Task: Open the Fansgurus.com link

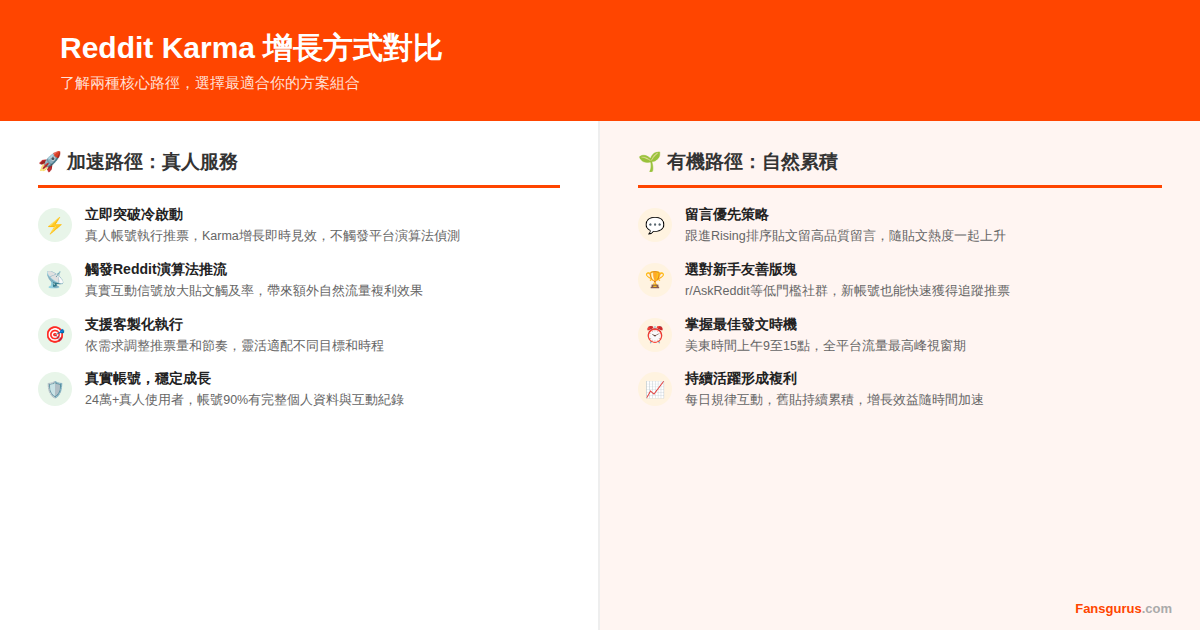Action: coord(1122,608)
